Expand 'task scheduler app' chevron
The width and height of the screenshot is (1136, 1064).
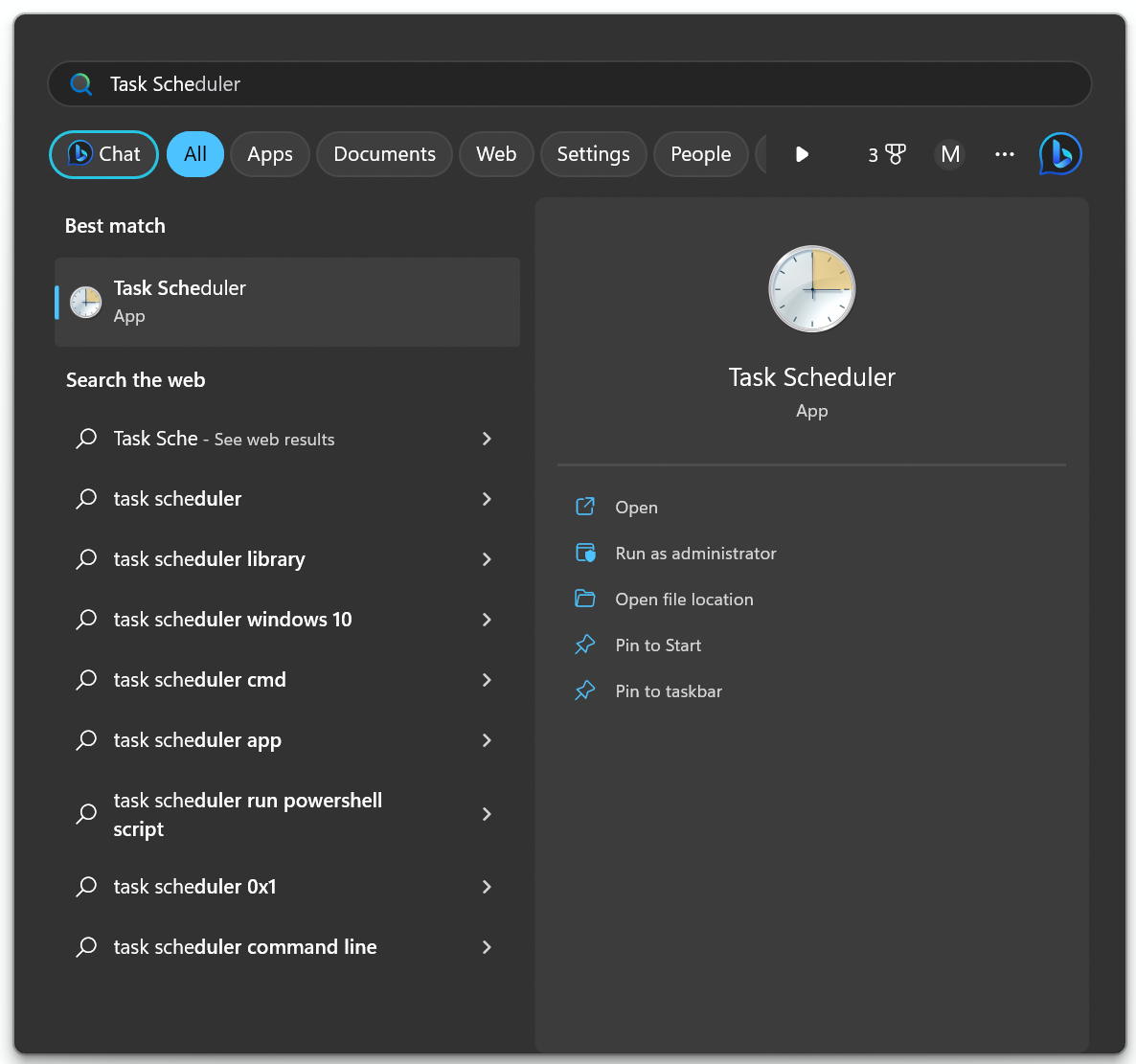pos(487,740)
